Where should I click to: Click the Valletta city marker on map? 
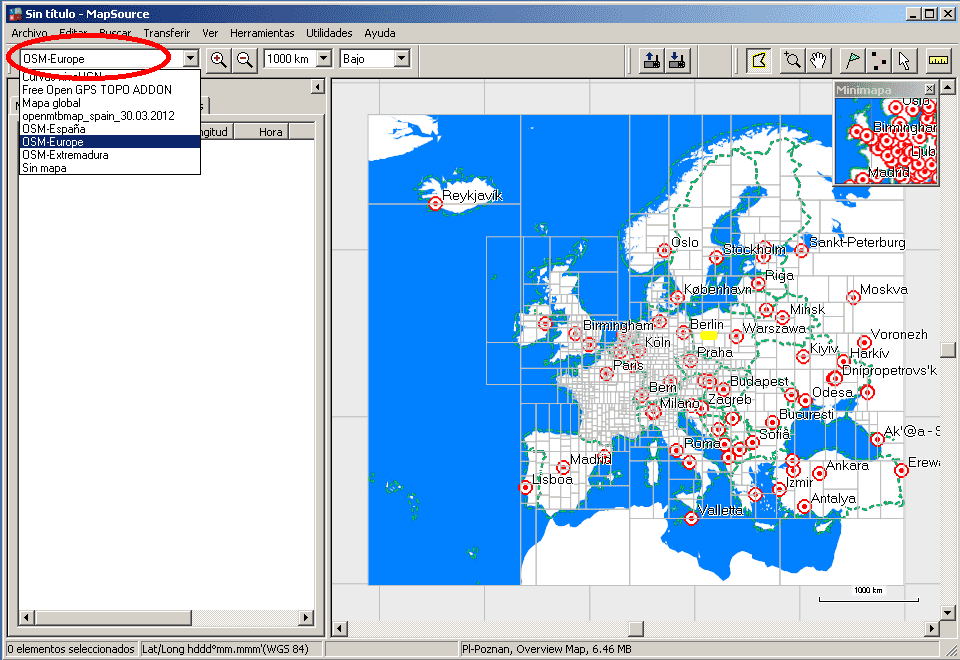(x=691, y=519)
